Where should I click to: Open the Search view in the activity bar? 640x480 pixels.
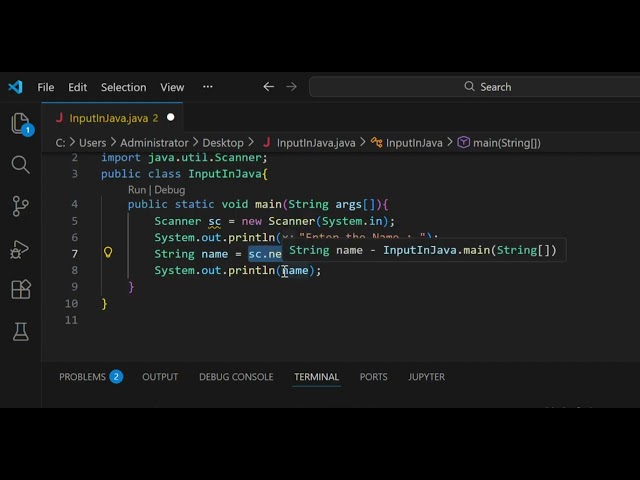pyautogui.click(x=20, y=164)
